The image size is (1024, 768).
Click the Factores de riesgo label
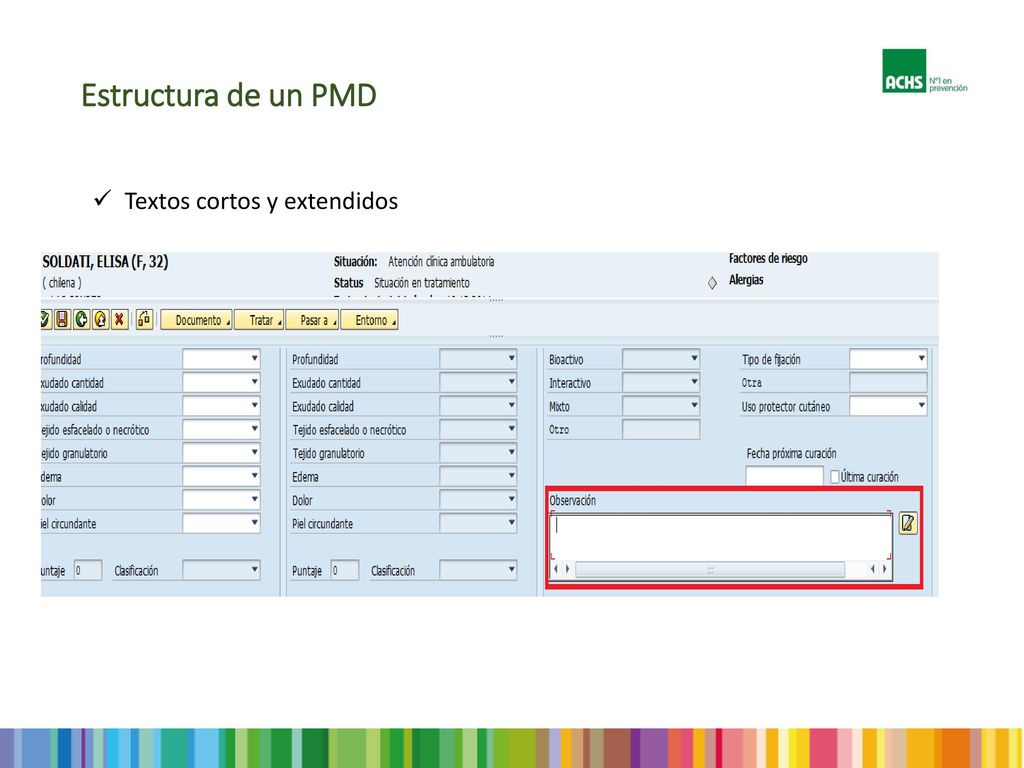[768, 259]
